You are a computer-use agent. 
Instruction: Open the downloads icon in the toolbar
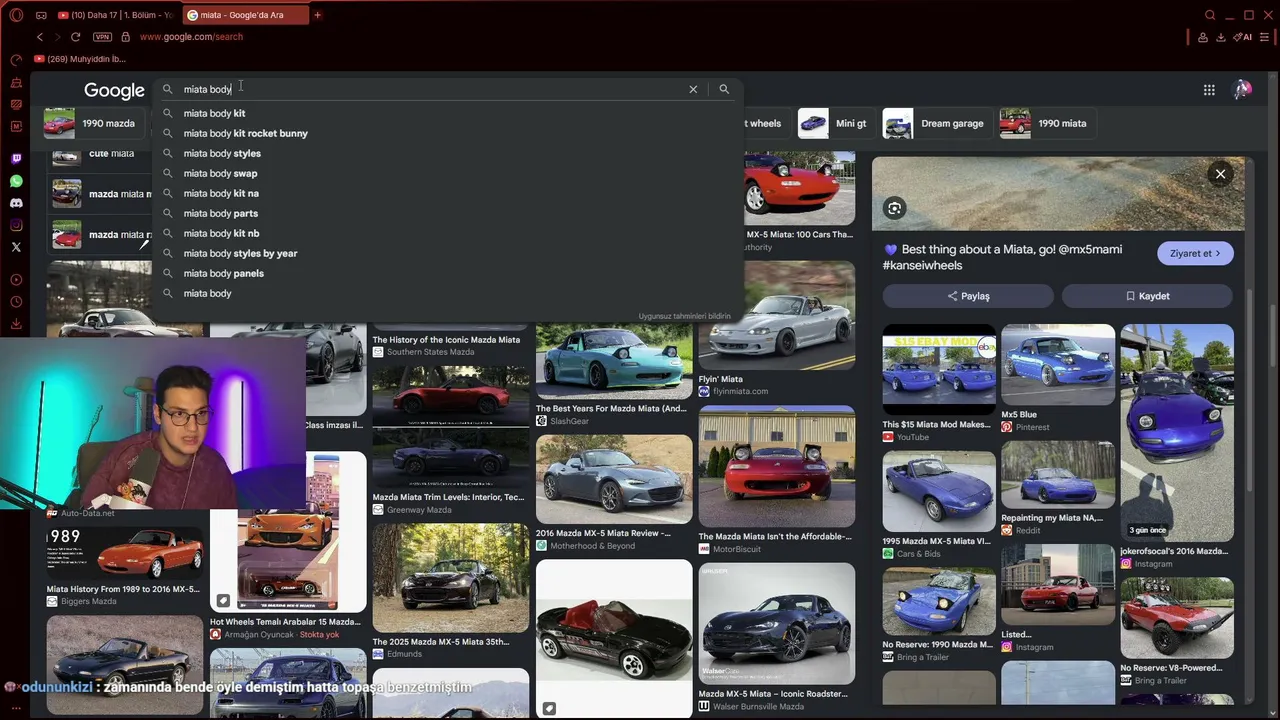[x=1221, y=37]
